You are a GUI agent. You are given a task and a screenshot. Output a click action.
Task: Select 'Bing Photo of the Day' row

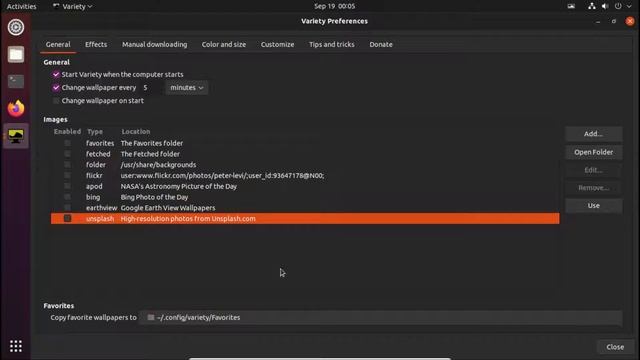(305, 197)
